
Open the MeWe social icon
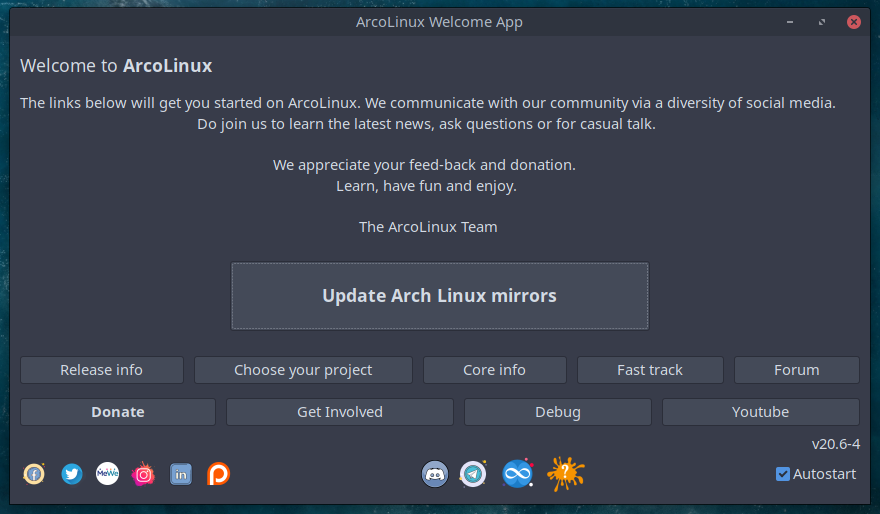tap(107, 474)
